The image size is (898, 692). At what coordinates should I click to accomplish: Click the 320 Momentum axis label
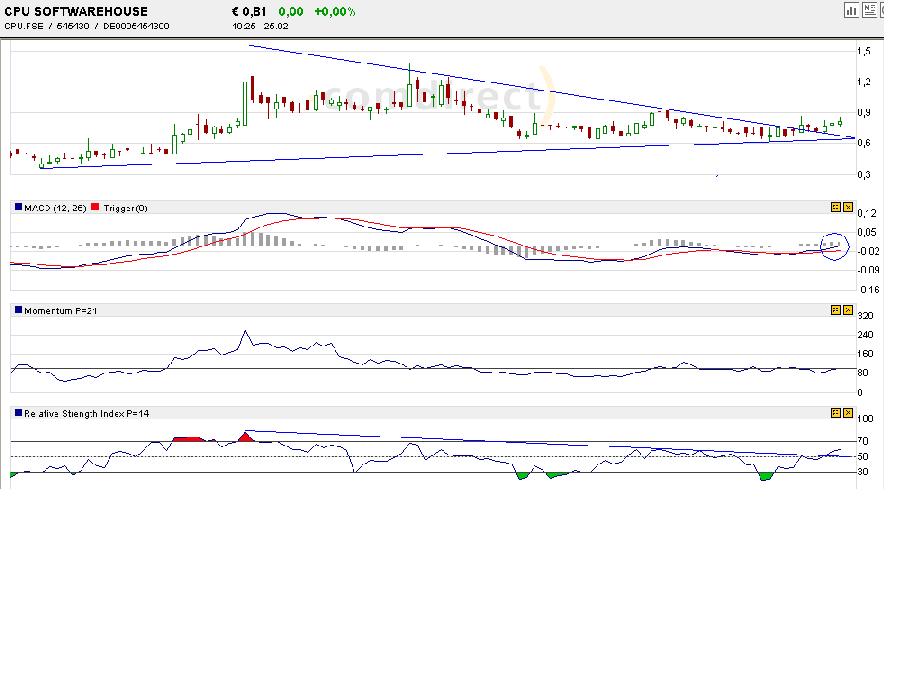(865, 316)
